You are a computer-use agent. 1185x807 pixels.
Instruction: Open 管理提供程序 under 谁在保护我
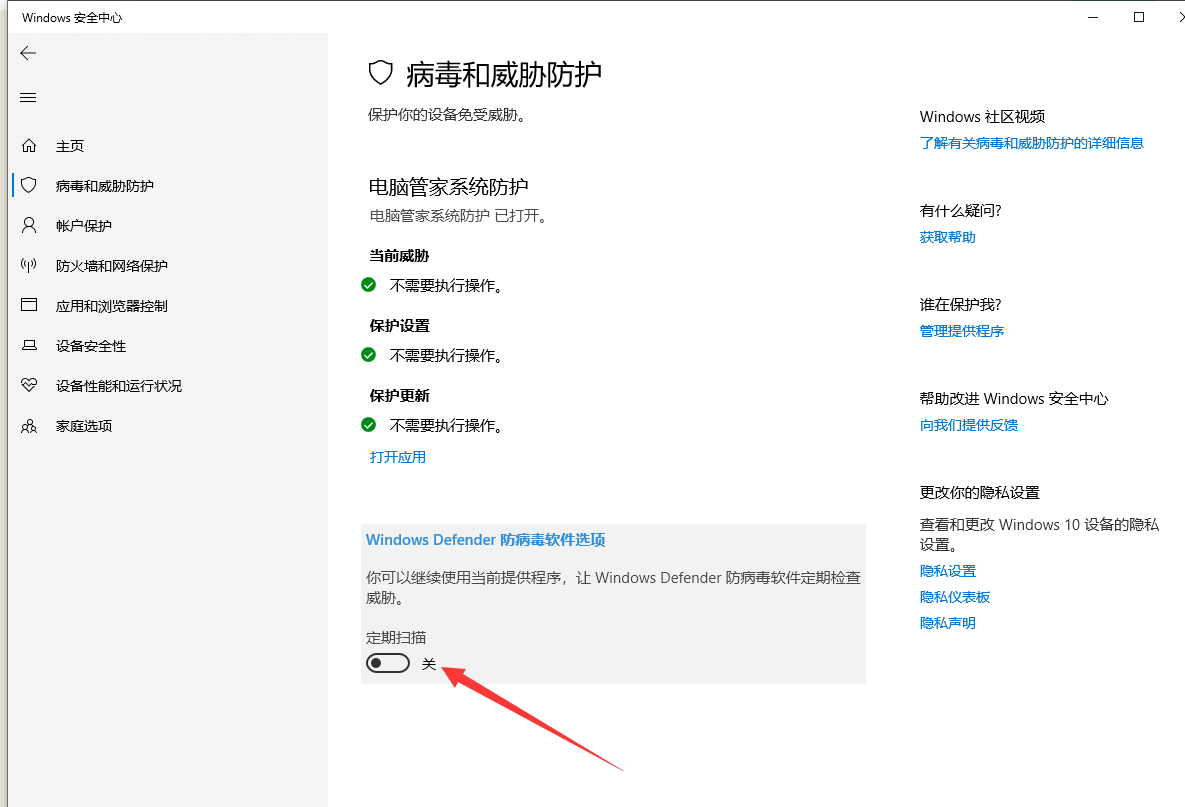click(x=961, y=331)
